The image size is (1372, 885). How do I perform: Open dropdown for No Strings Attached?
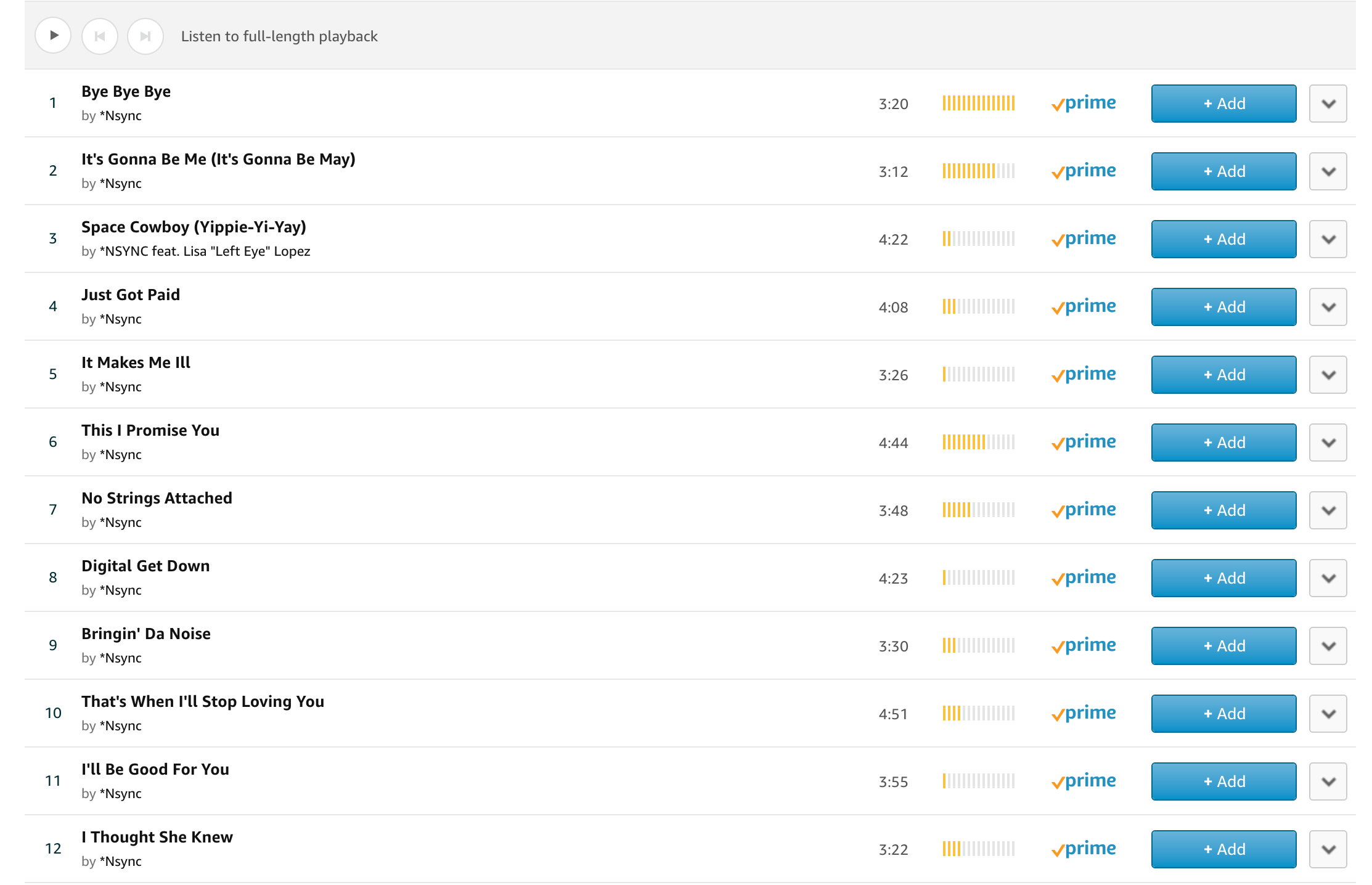[x=1328, y=510]
